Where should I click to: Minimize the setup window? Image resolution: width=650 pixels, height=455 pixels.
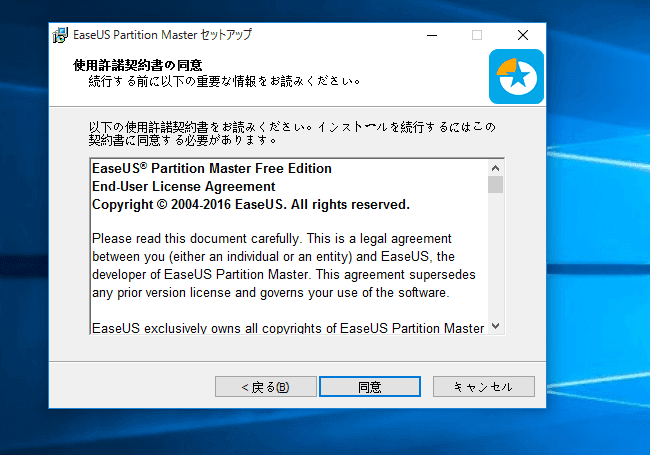click(x=432, y=35)
